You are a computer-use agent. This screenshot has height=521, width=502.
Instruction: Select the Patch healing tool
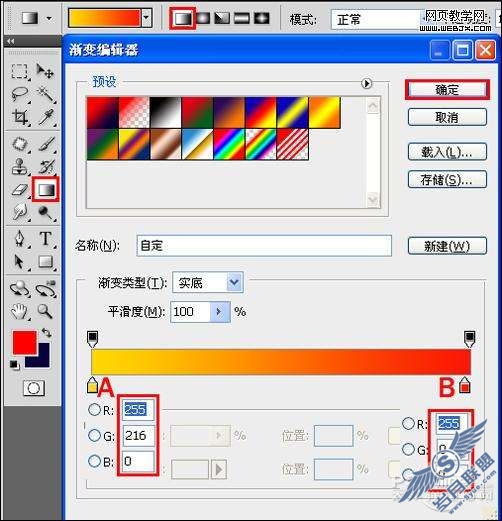coord(19,144)
